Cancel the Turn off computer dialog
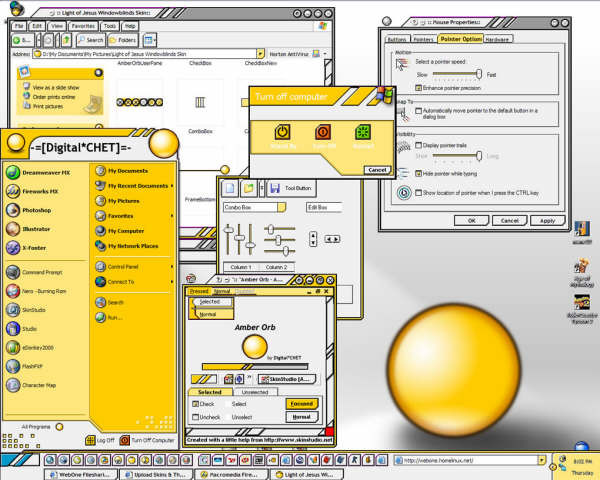This screenshot has width=600, height=480. (377, 170)
